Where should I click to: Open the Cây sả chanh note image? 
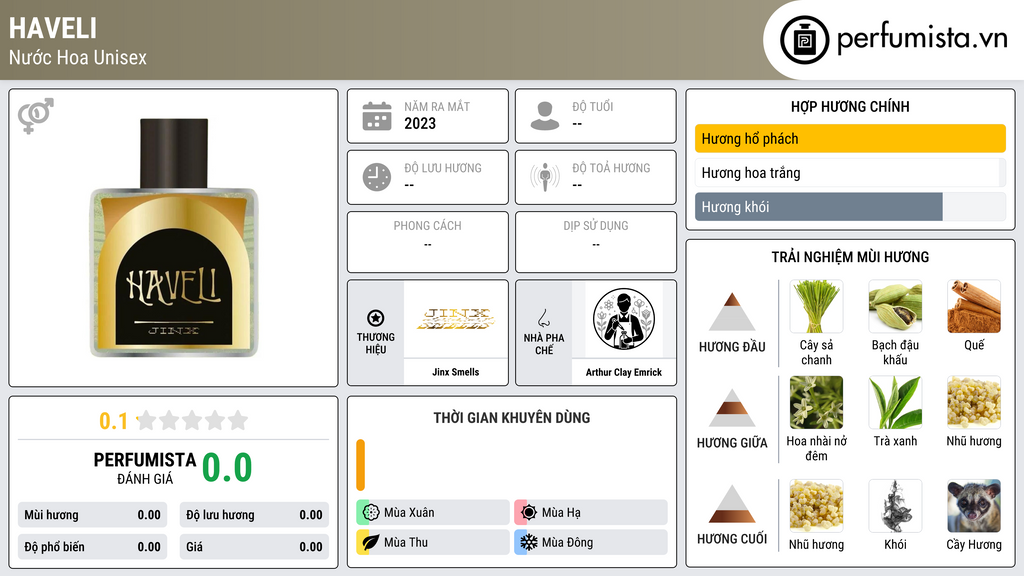tap(816, 306)
